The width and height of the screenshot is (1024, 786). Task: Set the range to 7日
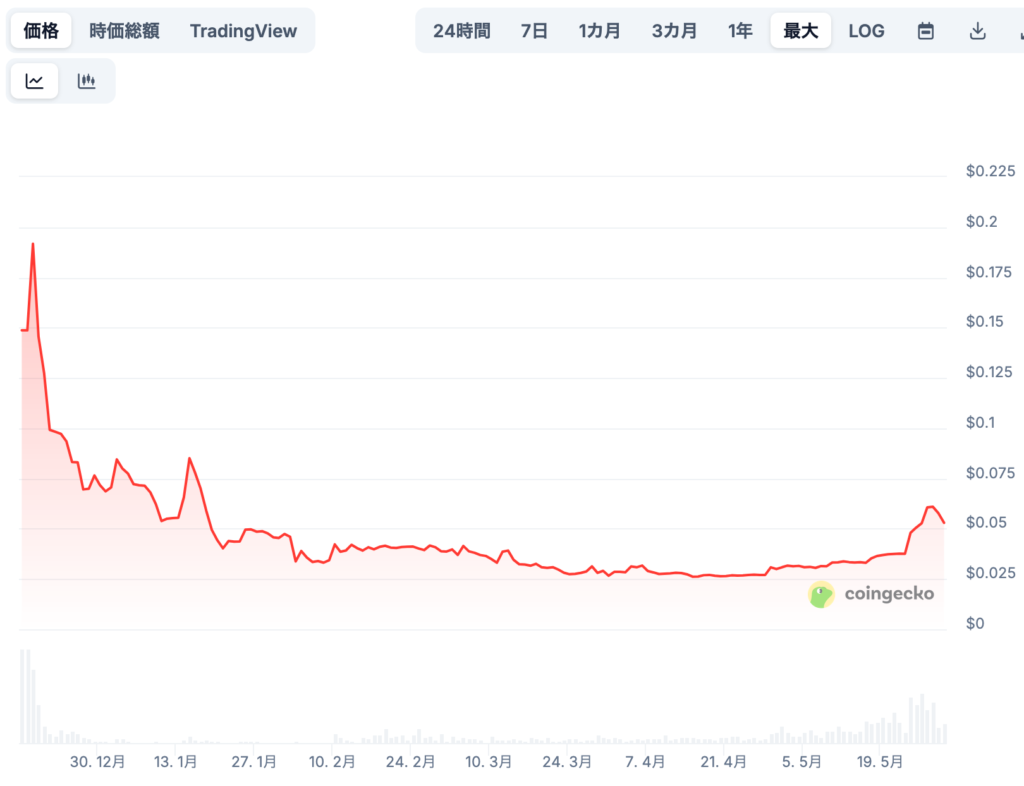pyautogui.click(x=534, y=31)
